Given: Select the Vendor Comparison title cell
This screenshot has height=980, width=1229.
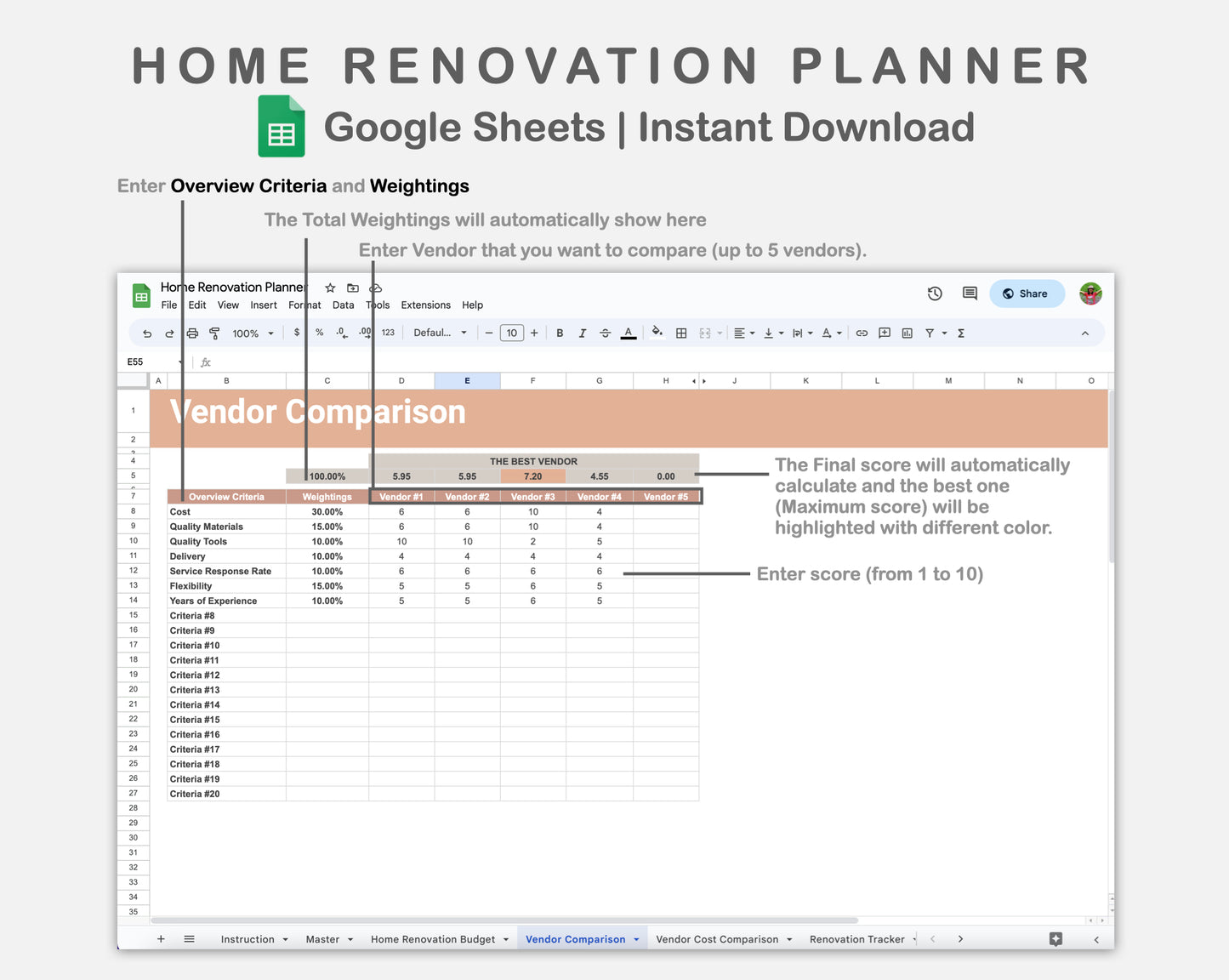Looking at the screenshot, I should [x=318, y=413].
